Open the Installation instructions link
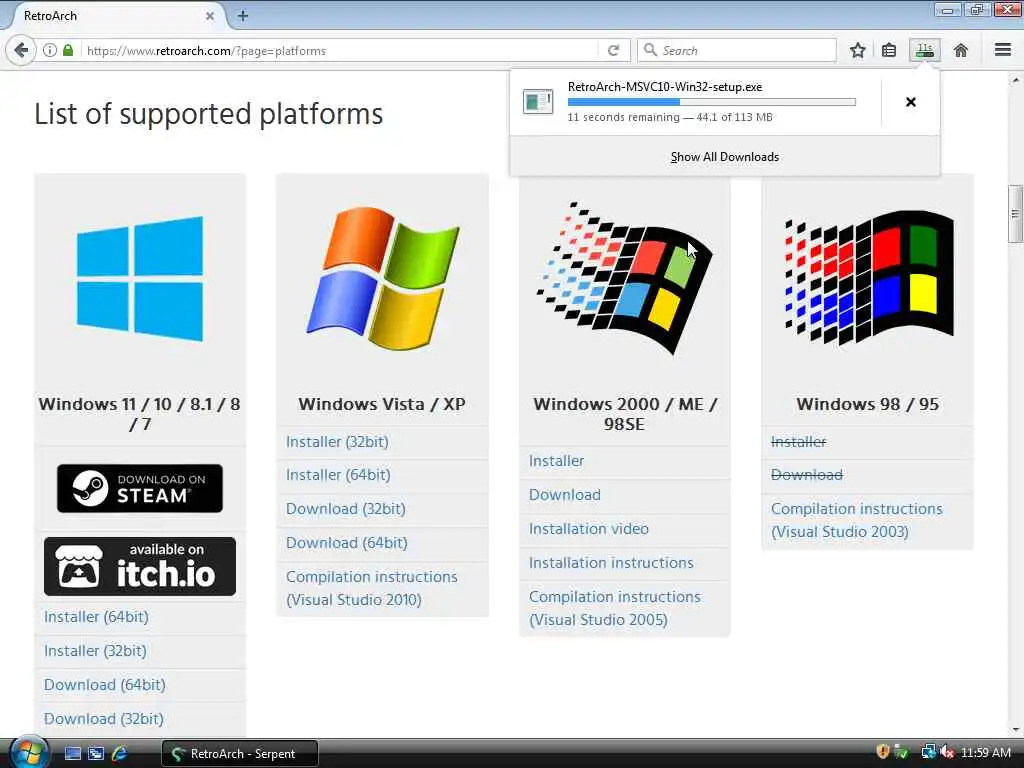1024x768 pixels. tap(611, 563)
